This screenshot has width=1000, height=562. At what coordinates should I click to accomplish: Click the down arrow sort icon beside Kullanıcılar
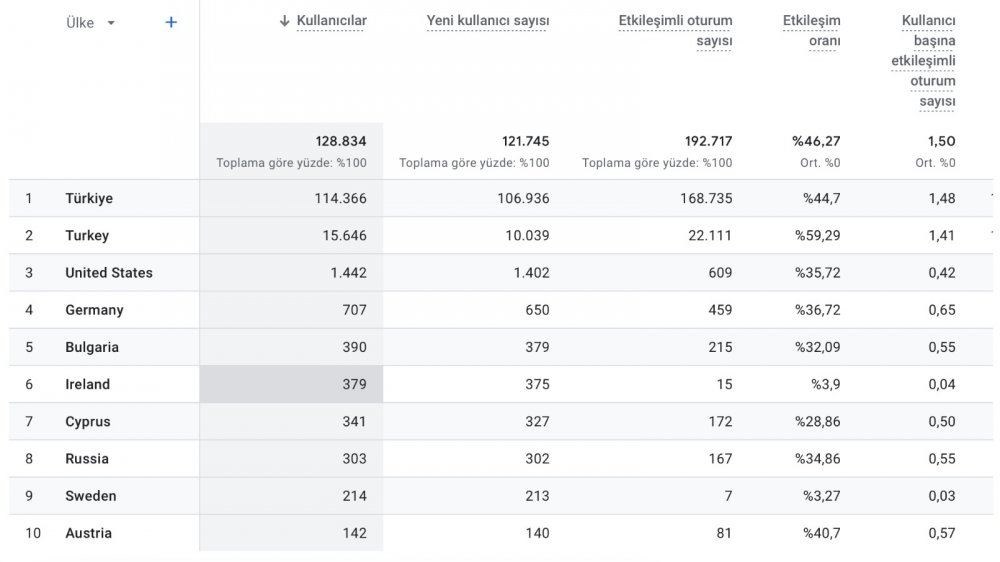284,21
